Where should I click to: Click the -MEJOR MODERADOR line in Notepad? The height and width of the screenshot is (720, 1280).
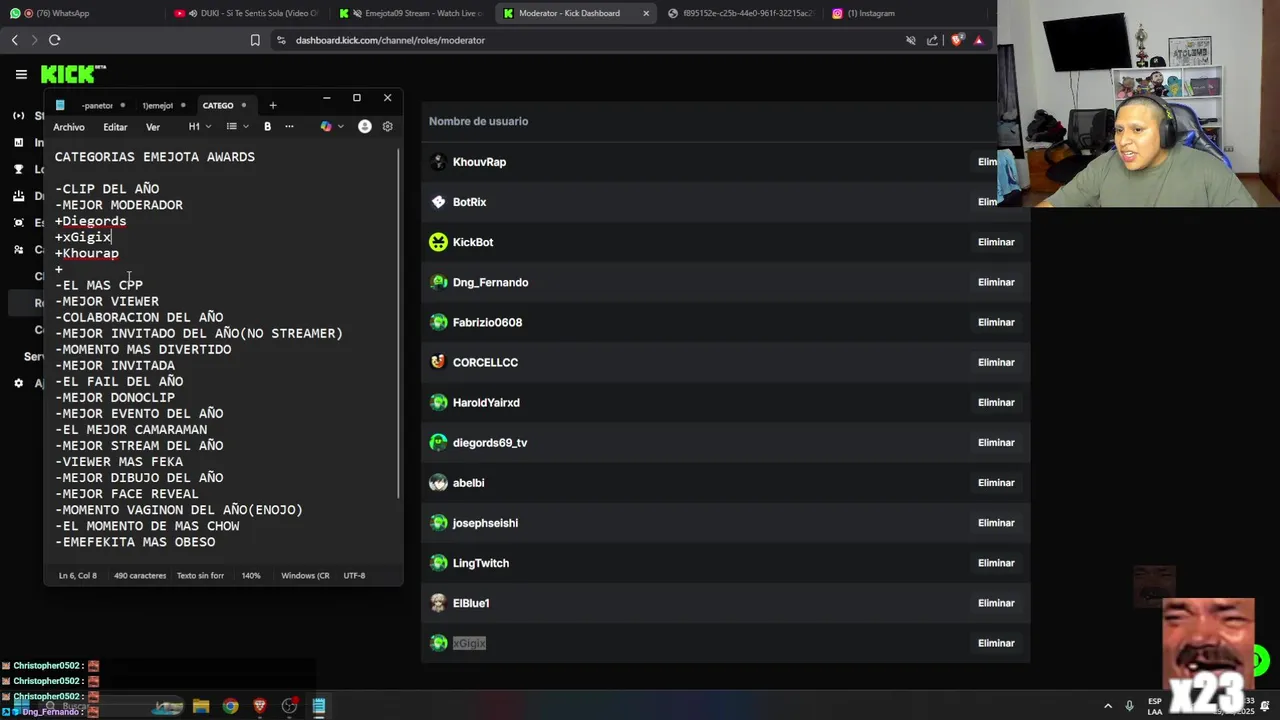(x=119, y=205)
